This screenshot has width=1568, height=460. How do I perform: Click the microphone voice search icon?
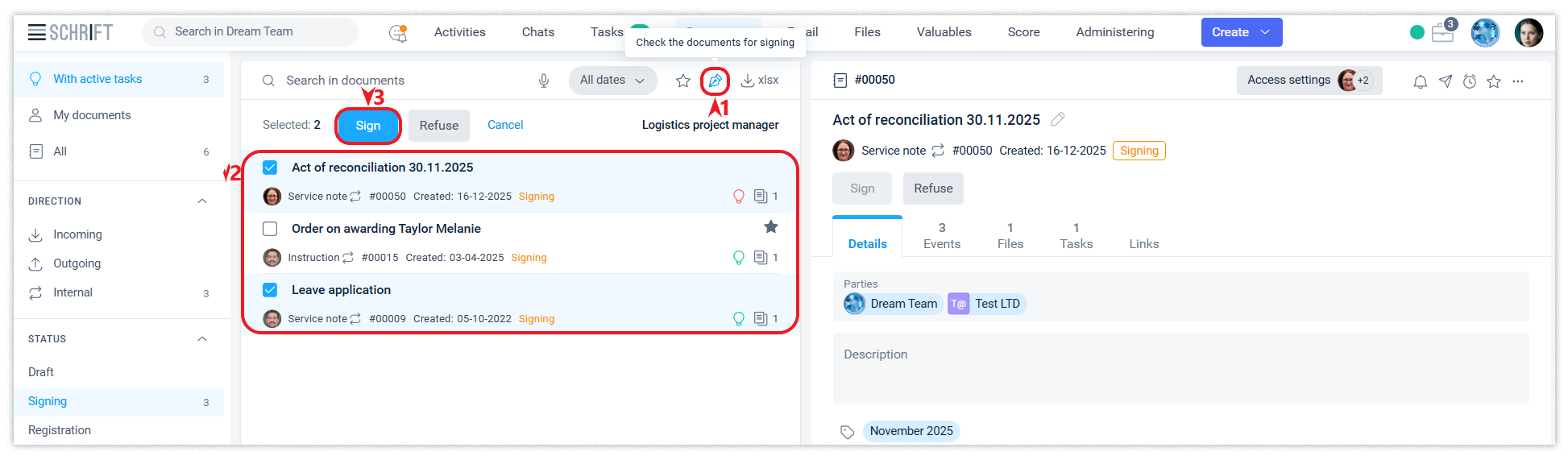tap(544, 81)
